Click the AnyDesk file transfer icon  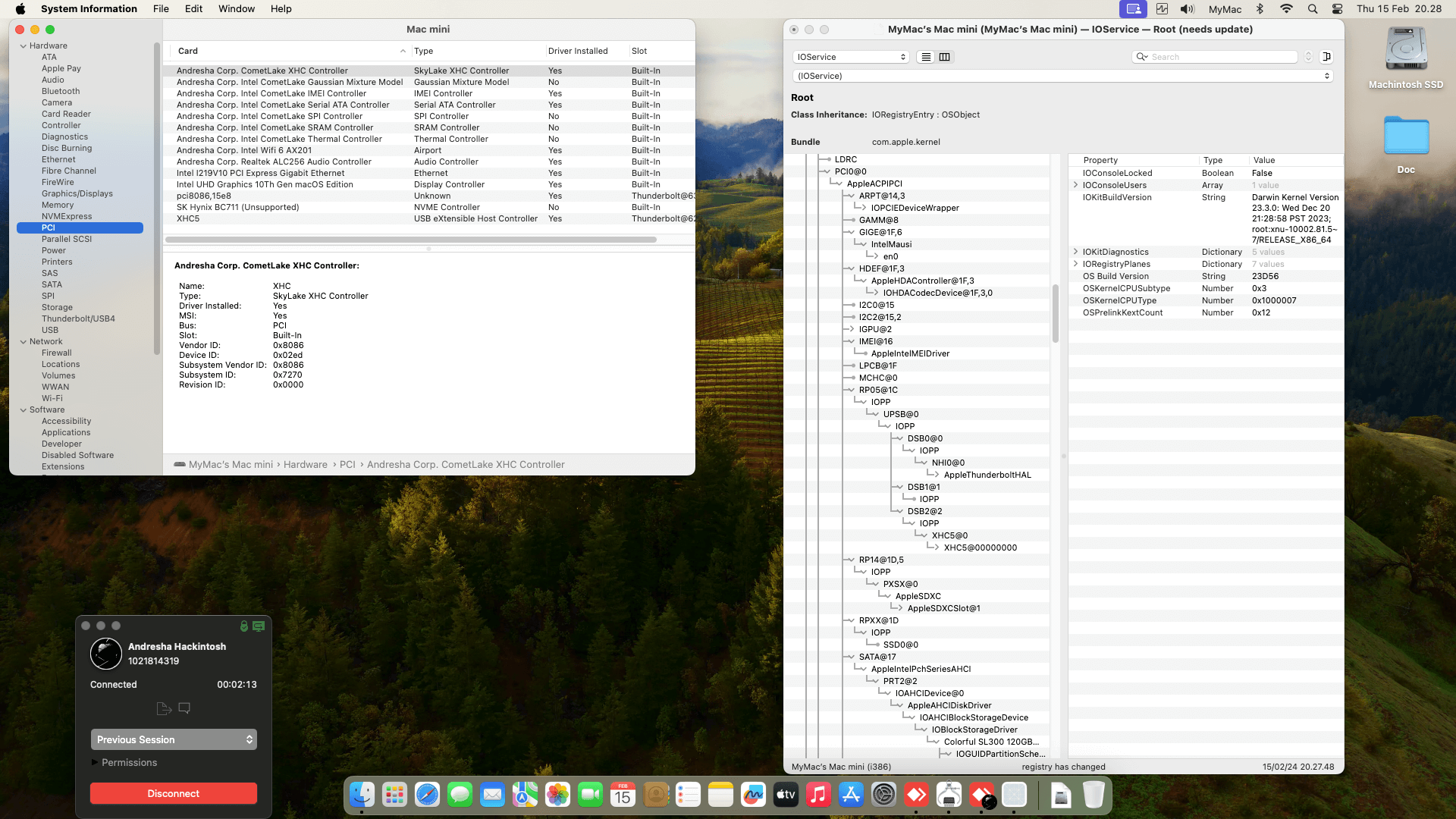pos(163,708)
